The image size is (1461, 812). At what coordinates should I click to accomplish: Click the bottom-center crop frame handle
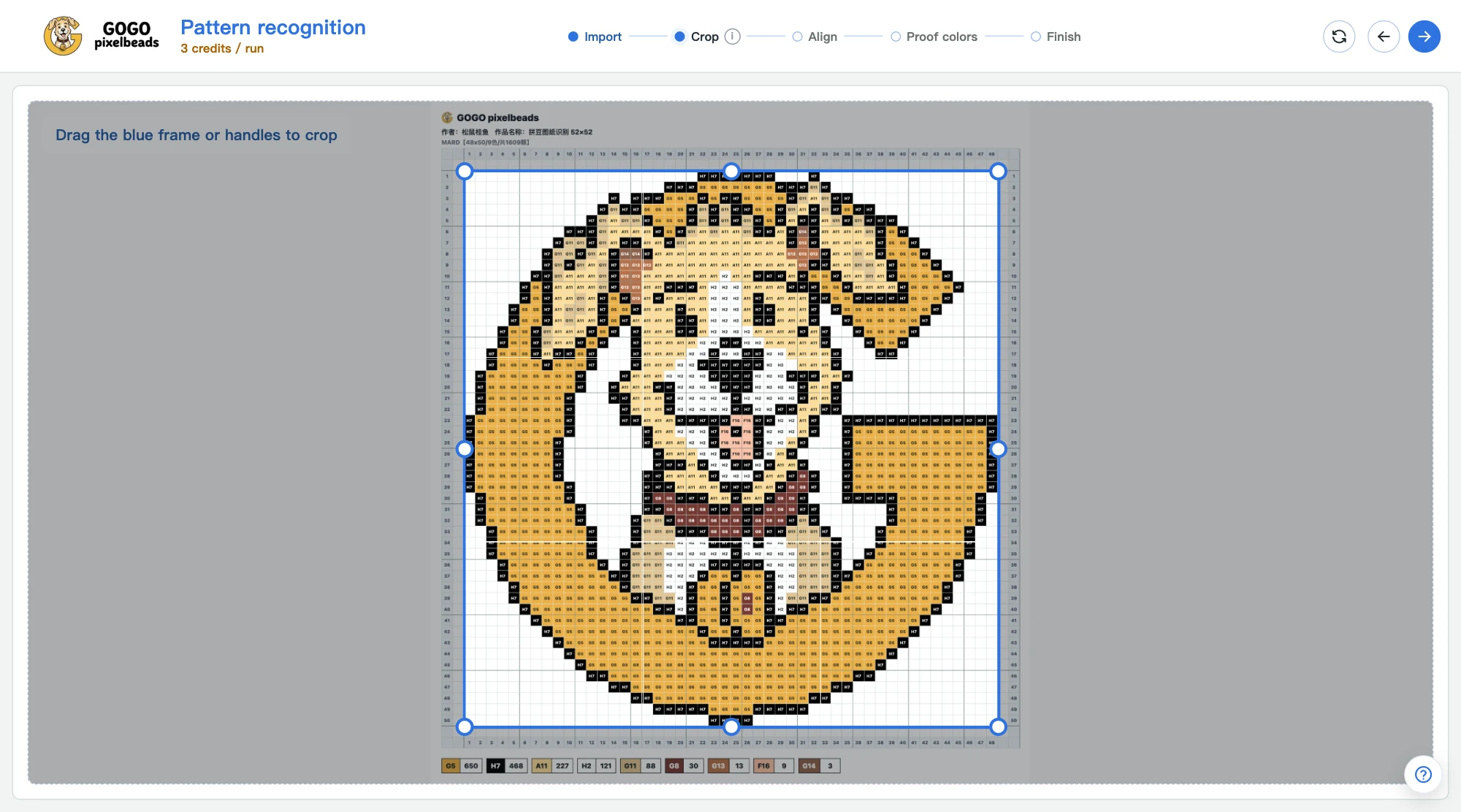tap(731, 727)
